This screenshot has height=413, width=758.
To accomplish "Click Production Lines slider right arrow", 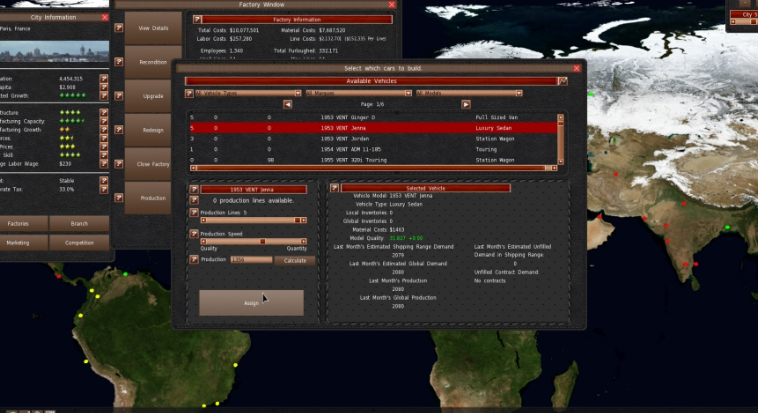I will (304, 220).
